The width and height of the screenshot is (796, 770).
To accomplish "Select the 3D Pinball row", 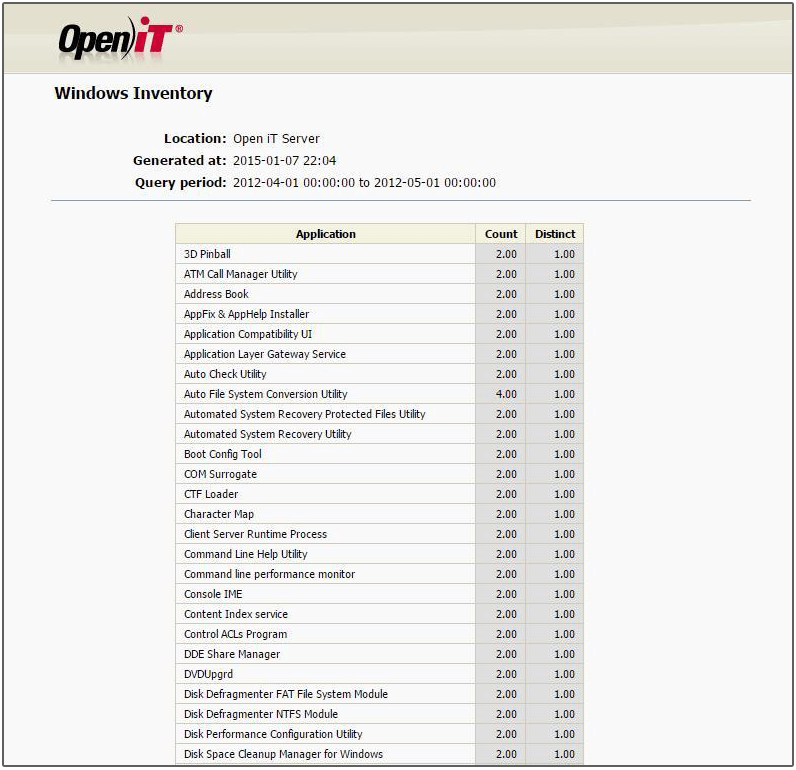I will pos(380,254).
